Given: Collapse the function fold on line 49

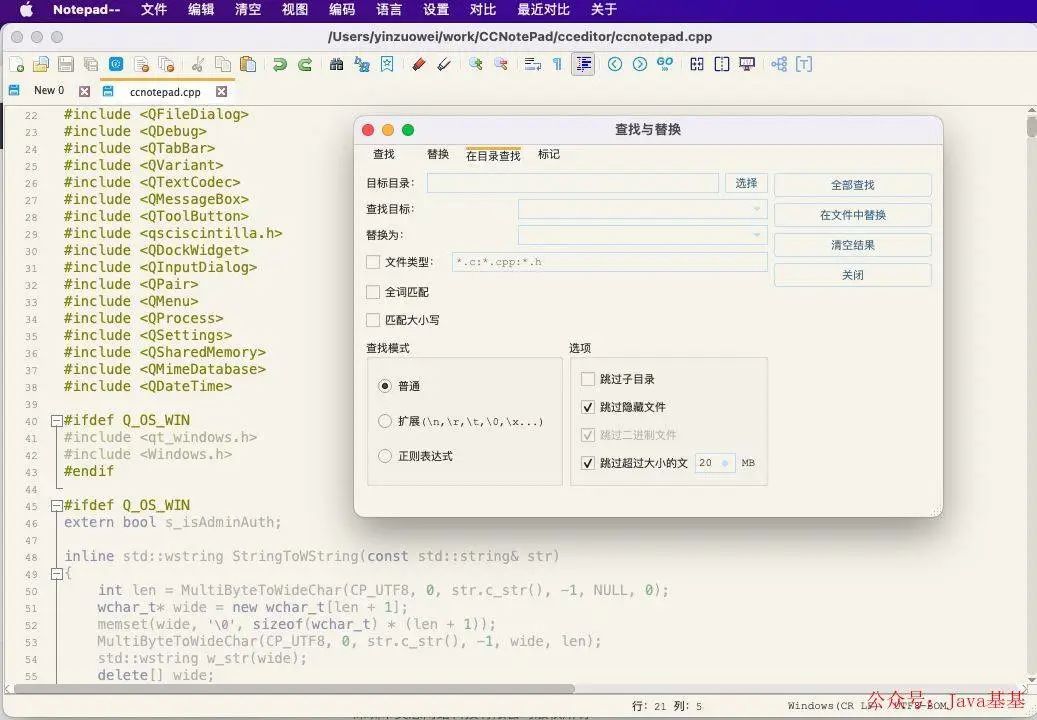Looking at the screenshot, I should tap(57, 574).
